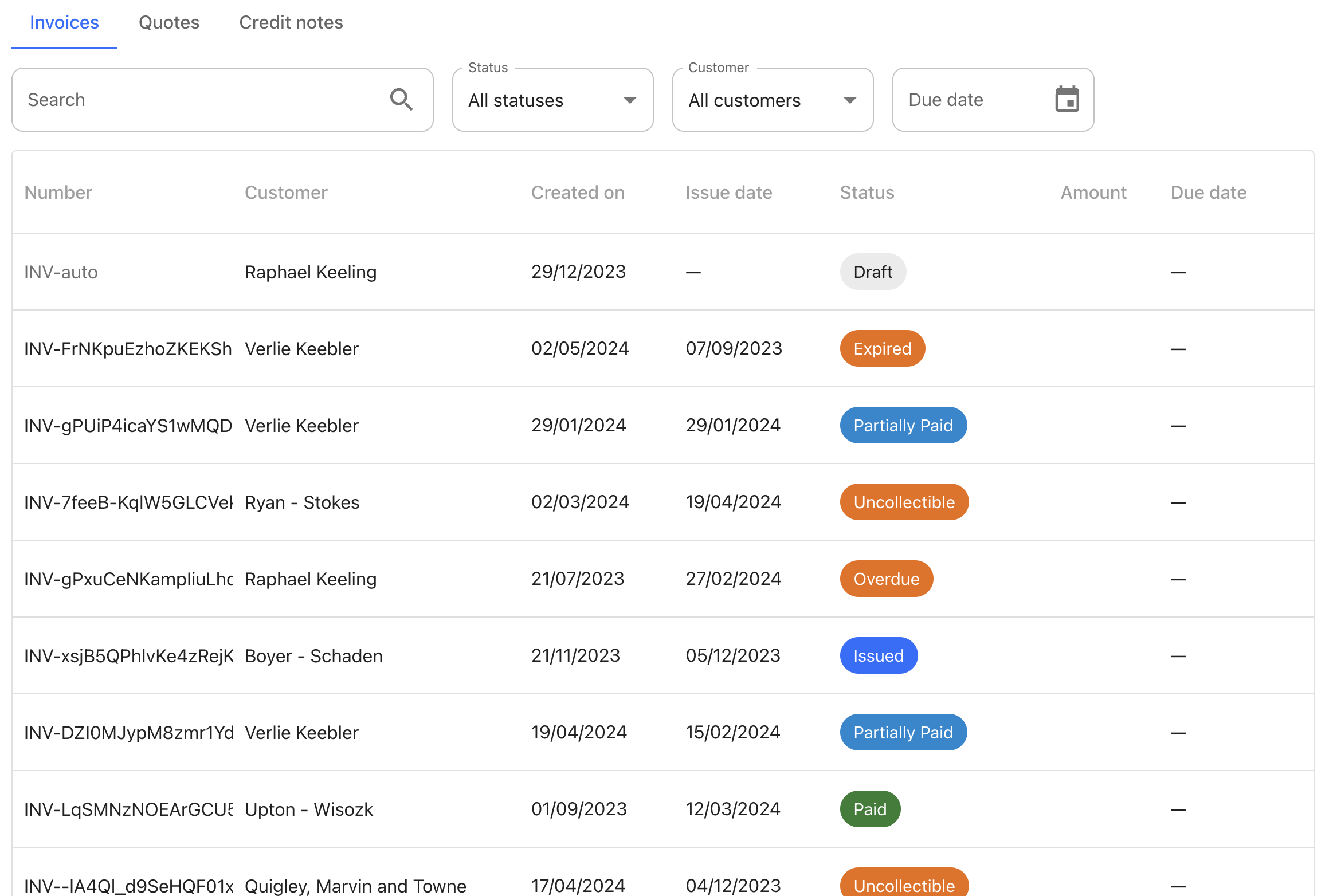Click customer Boyer - Schaden
The height and width of the screenshot is (896, 1333).
[313, 656]
